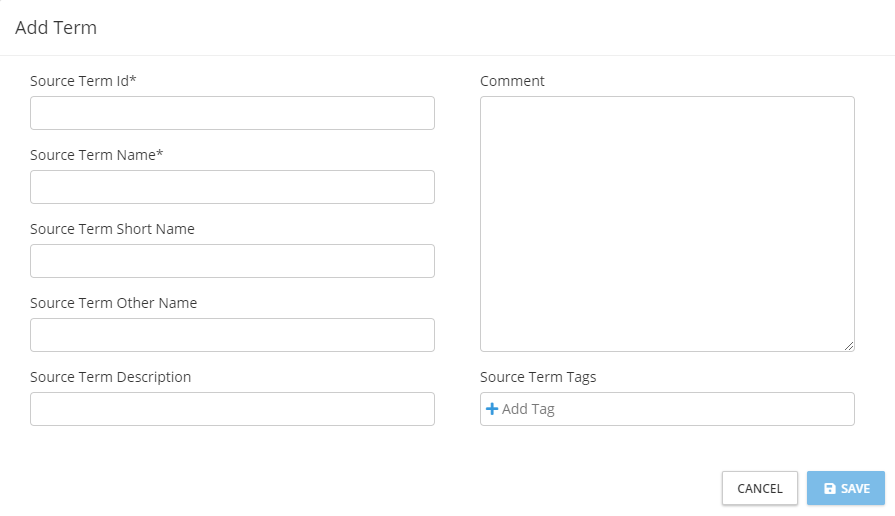Viewport: 895px width, 516px height.
Task: Click the Source Term Description field
Action: coord(232,409)
